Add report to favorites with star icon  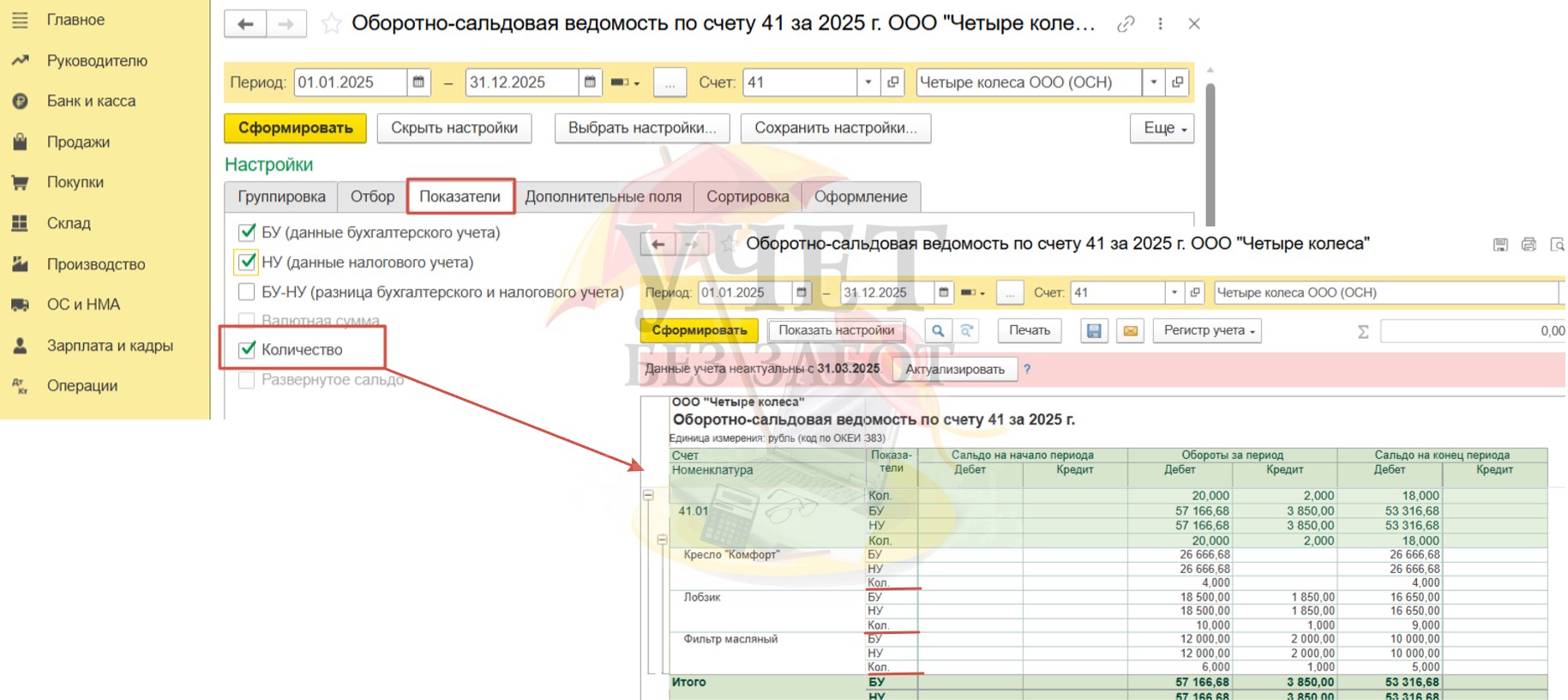click(331, 24)
